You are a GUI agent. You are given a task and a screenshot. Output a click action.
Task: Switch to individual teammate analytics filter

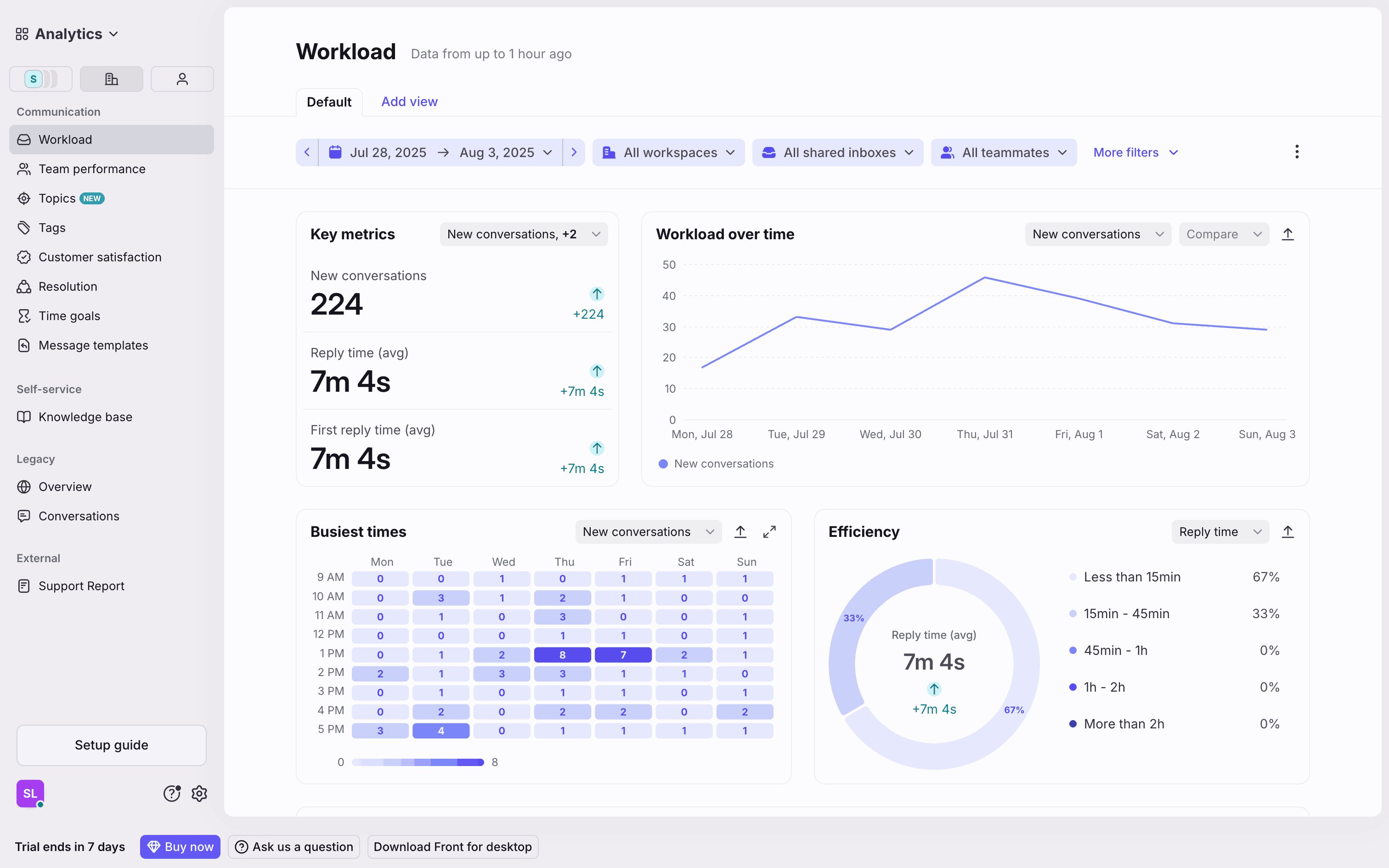click(182, 79)
